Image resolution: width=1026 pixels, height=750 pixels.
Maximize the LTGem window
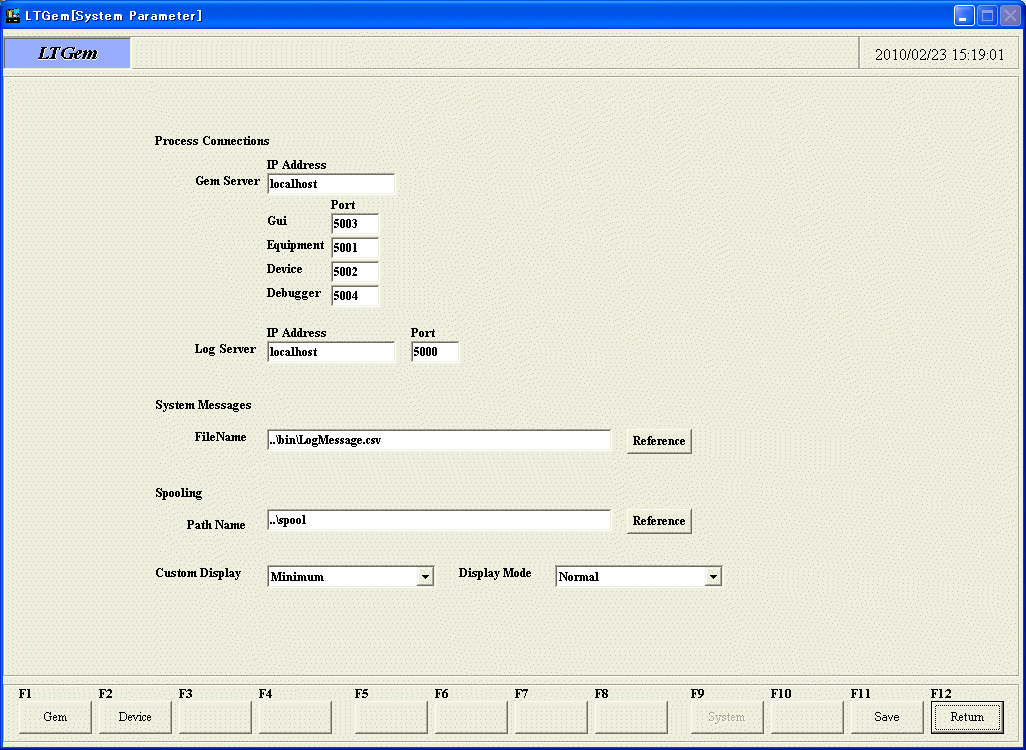987,15
